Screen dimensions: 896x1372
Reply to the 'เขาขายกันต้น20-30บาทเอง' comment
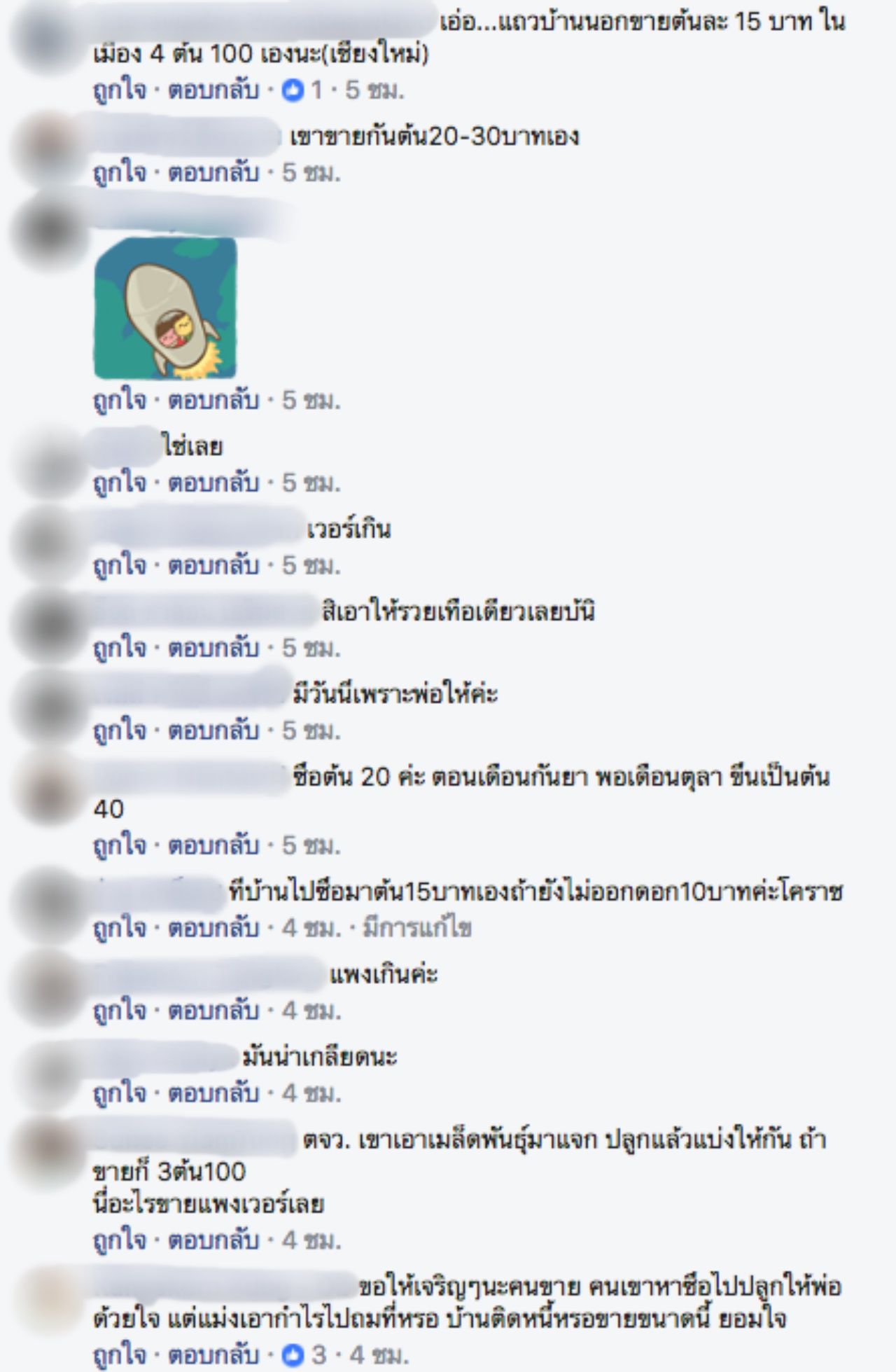pyautogui.click(x=213, y=174)
